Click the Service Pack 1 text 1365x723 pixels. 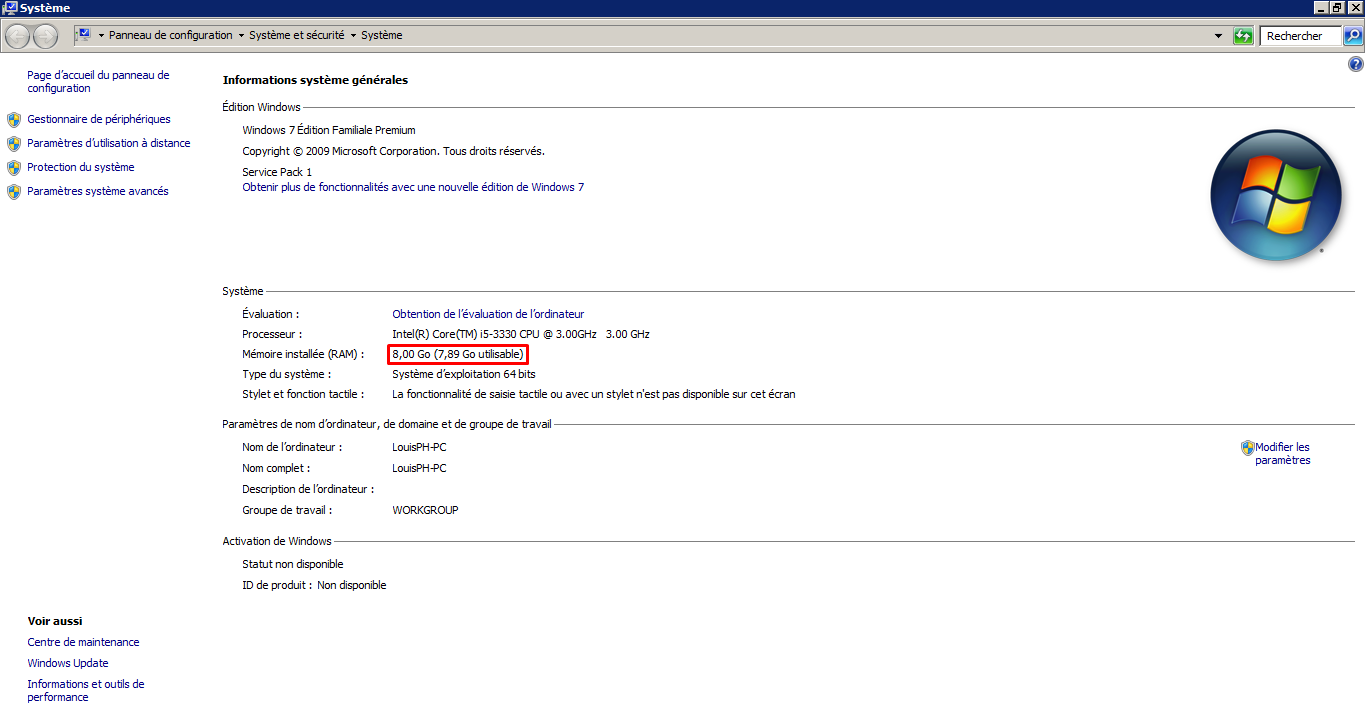[277, 172]
